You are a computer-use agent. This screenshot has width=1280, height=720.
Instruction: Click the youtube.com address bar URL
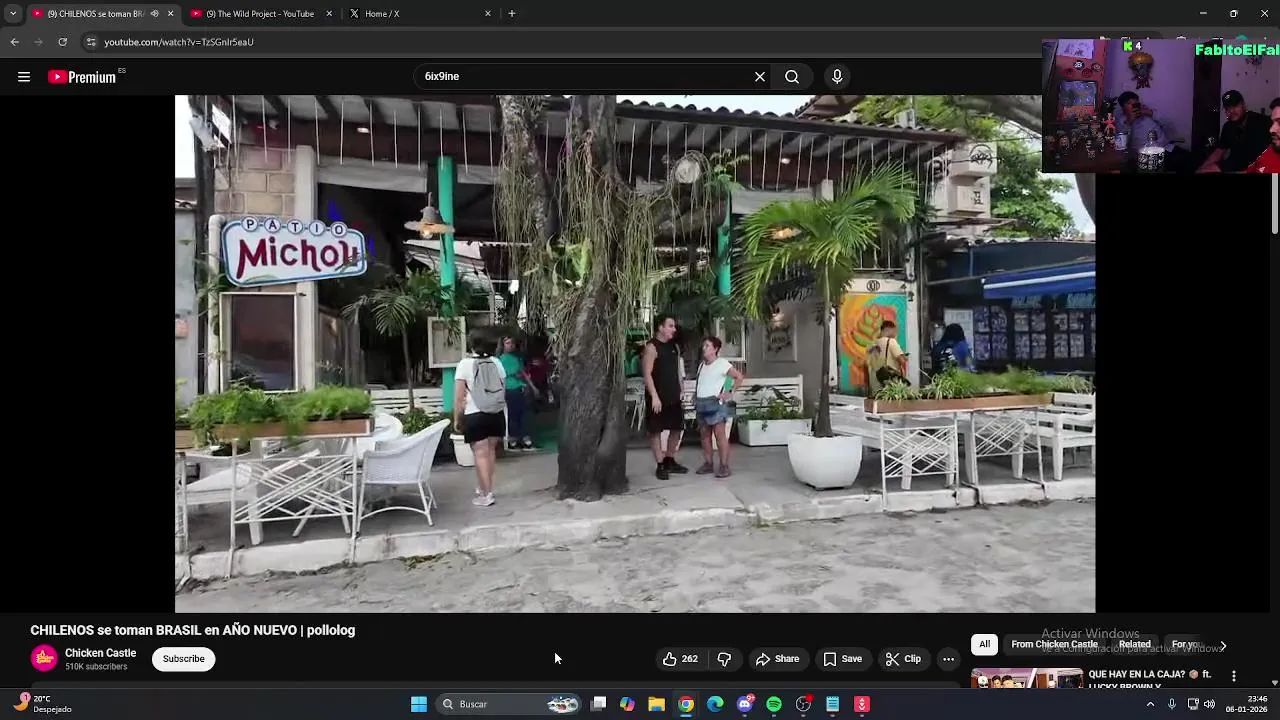coord(179,42)
